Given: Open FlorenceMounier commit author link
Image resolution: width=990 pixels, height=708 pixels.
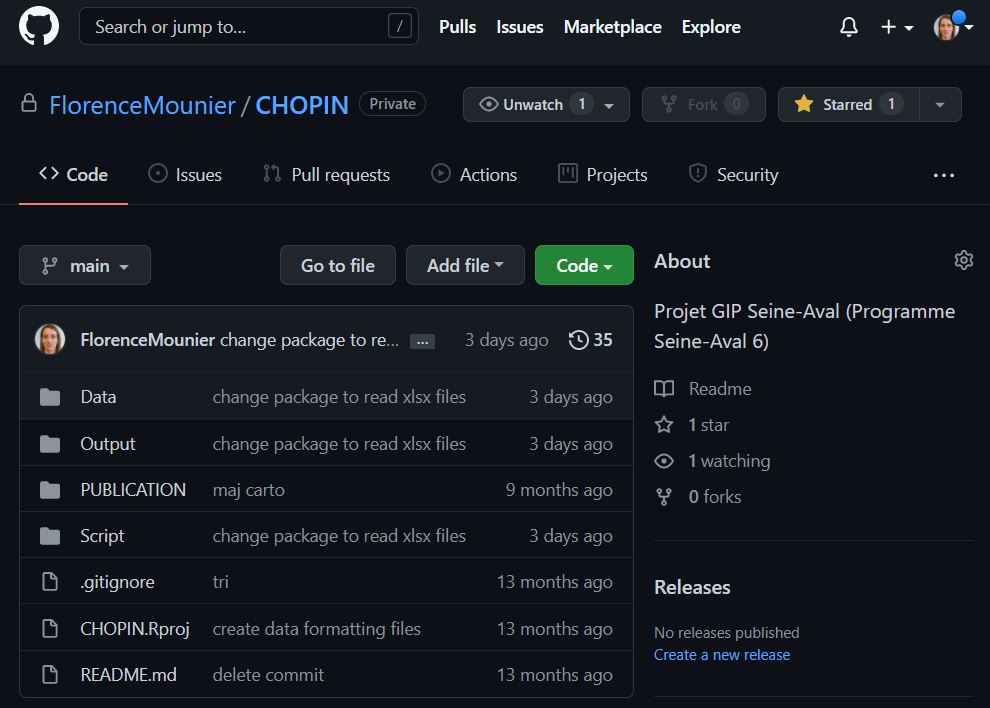Looking at the screenshot, I should [x=148, y=340].
